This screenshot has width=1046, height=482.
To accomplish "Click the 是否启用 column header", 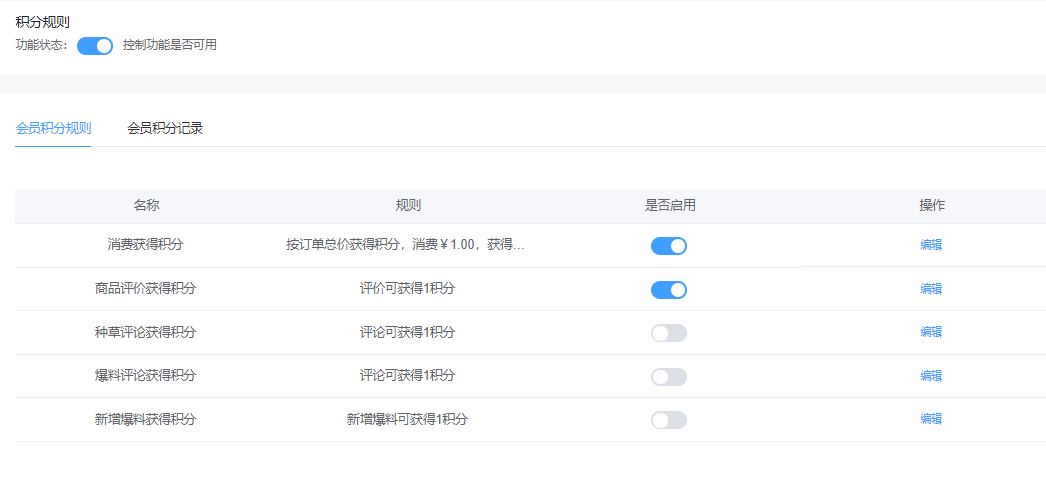I will (x=670, y=205).
